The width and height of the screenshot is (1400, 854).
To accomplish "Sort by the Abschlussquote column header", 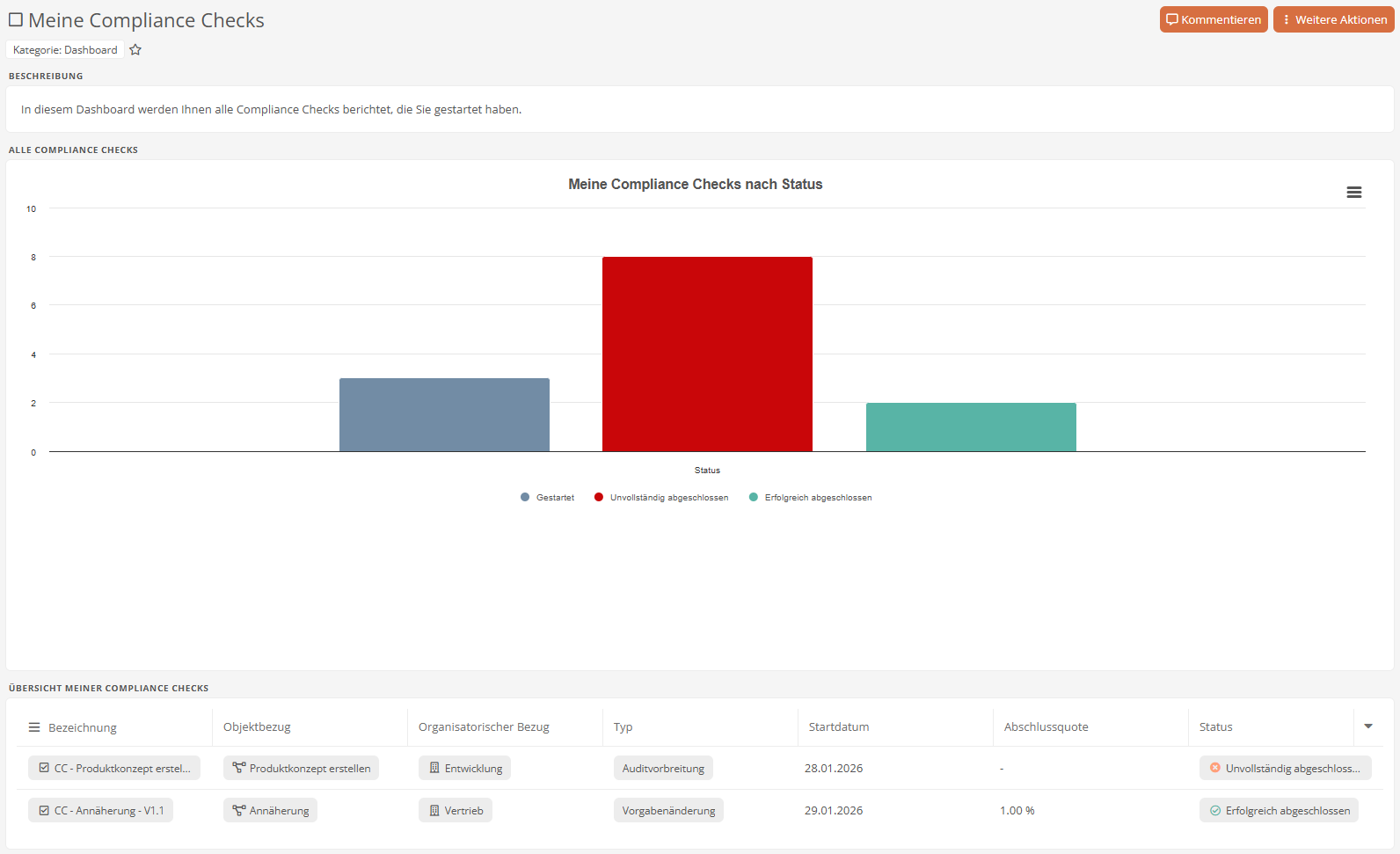I will coord(1046,726).
